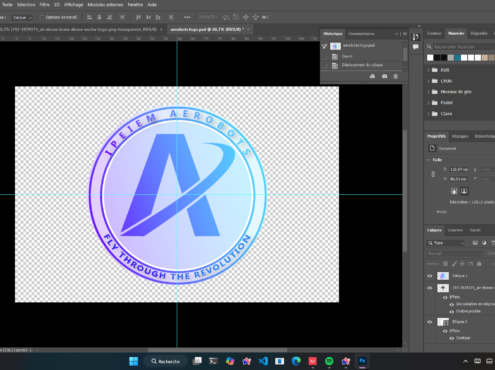
Task: Hide the Calque 1 layer
Action: 430,276
